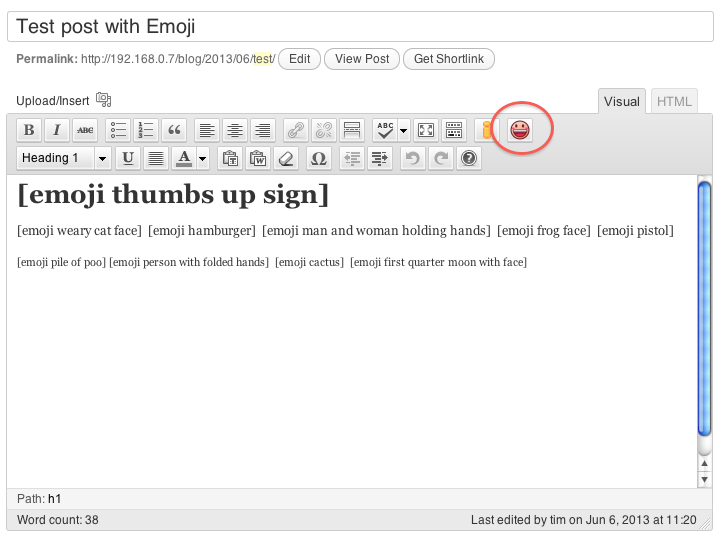Indent the paragraph

pyautogui.click(x=380, y=159)
